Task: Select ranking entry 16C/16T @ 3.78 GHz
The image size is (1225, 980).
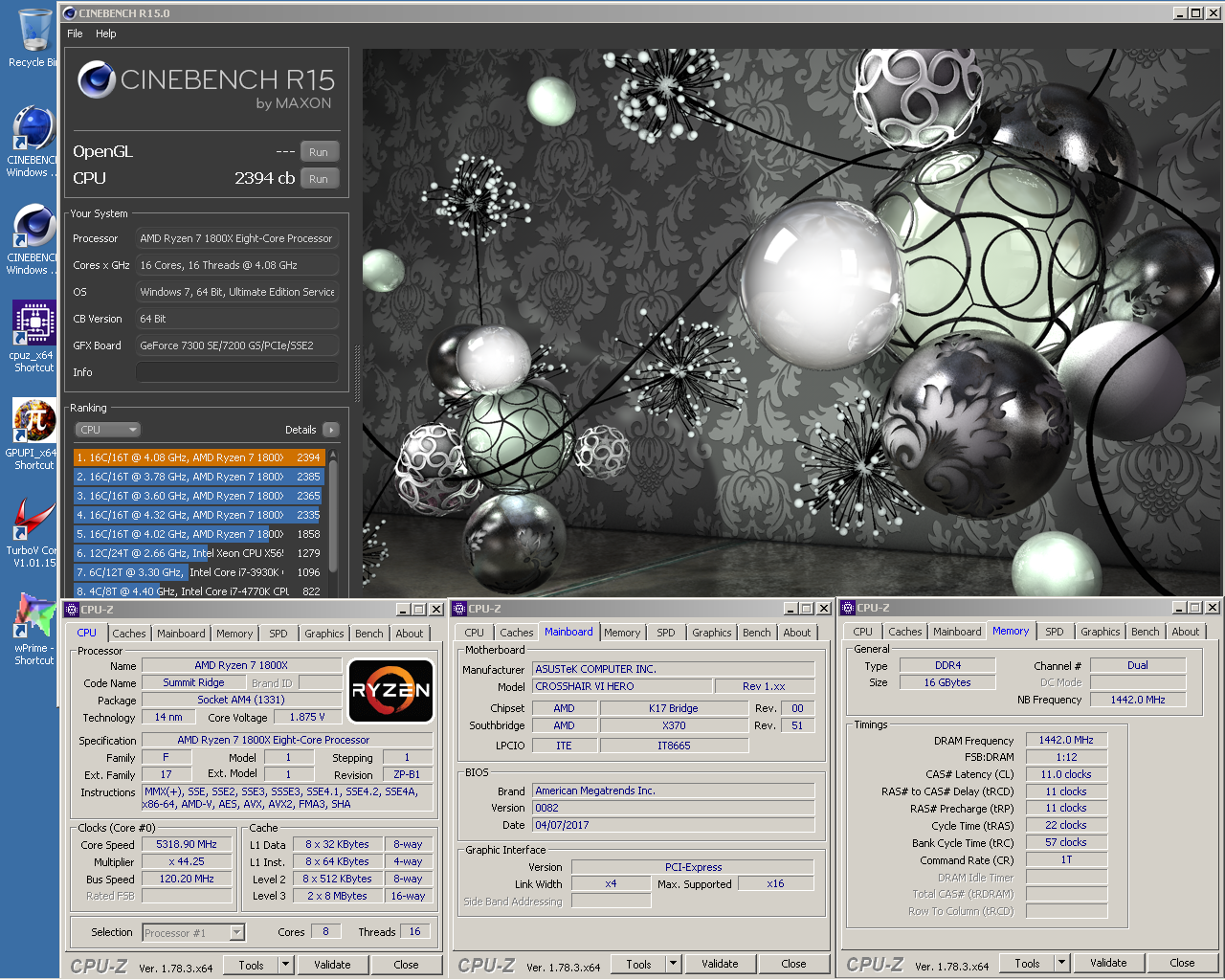Action: tap(199, 477)
